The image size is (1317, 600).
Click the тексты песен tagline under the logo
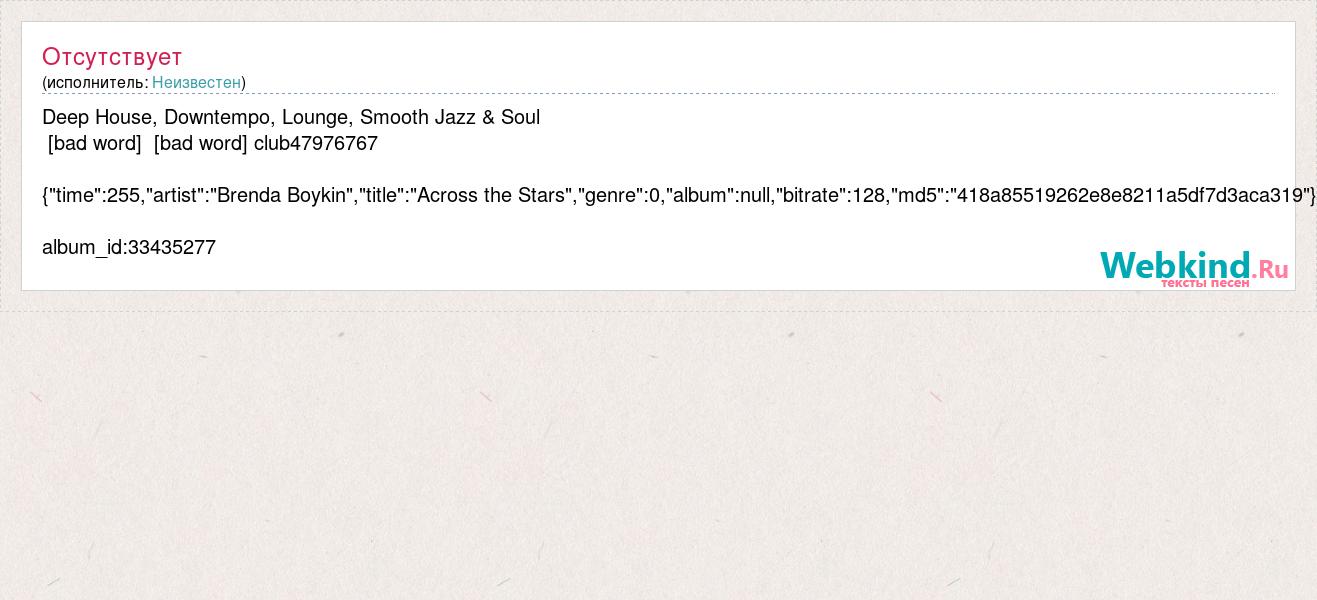pos(1204,283)
